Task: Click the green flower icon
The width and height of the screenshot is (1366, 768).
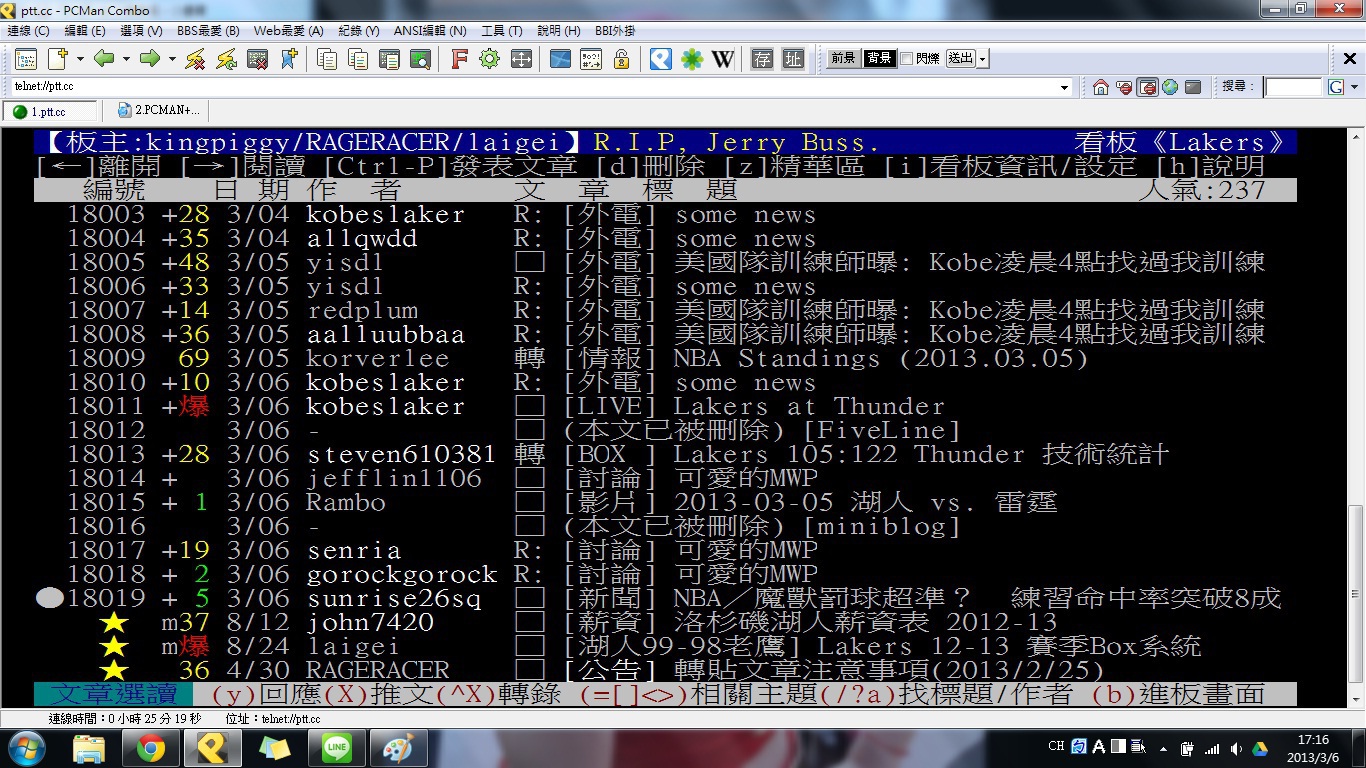Action: click(x=691, y=59)
